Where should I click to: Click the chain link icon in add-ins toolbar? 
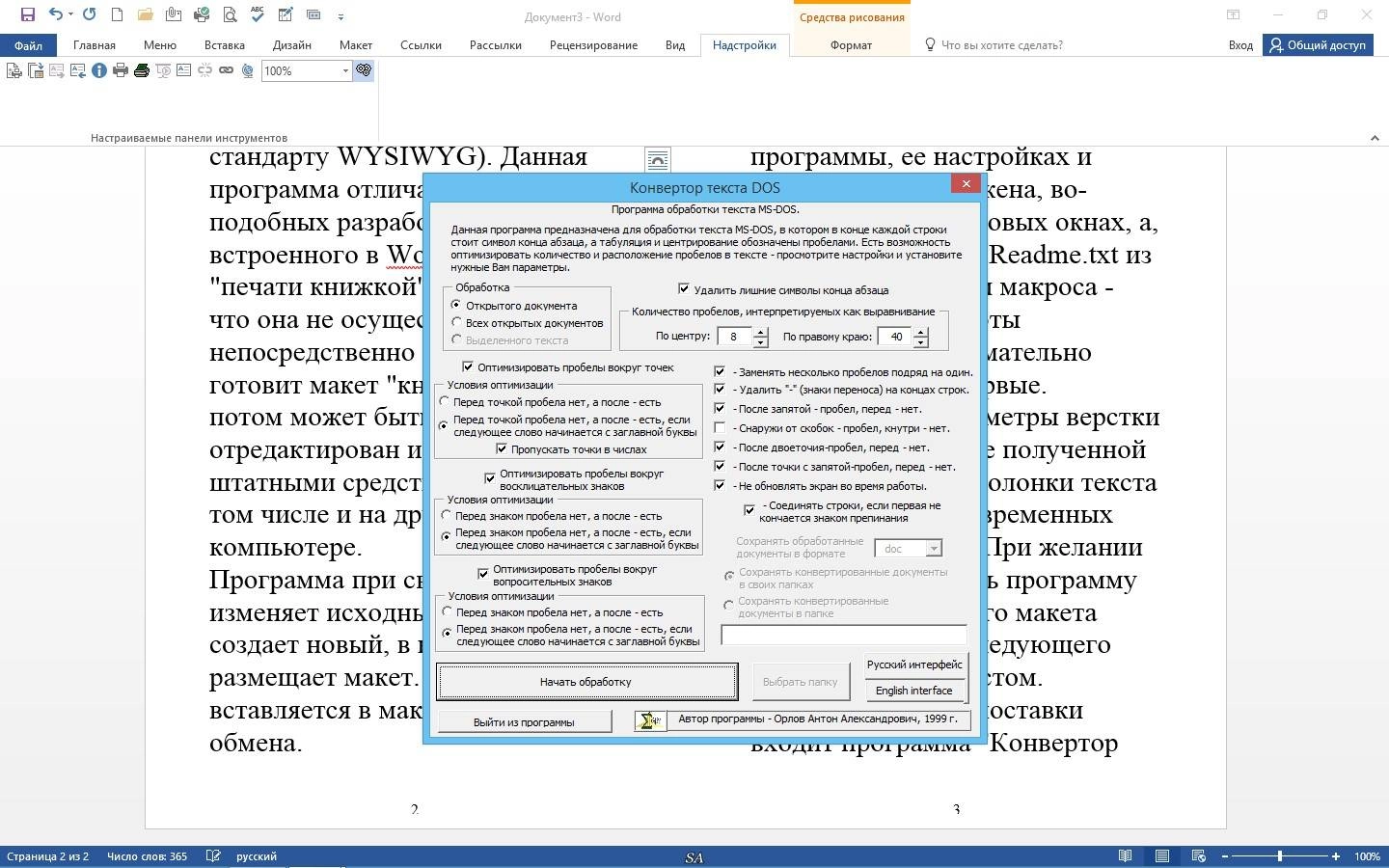click(x=226, y=70)
